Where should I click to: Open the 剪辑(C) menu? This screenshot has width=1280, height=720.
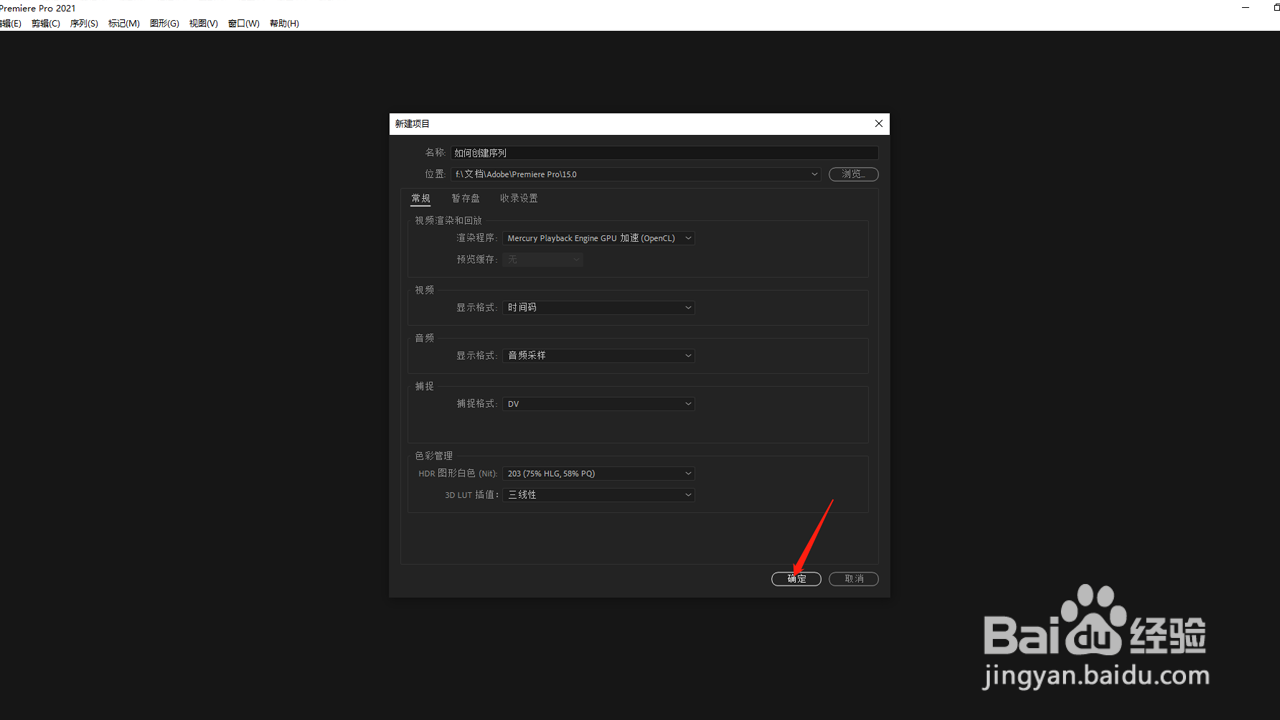(x=46, y=23)
